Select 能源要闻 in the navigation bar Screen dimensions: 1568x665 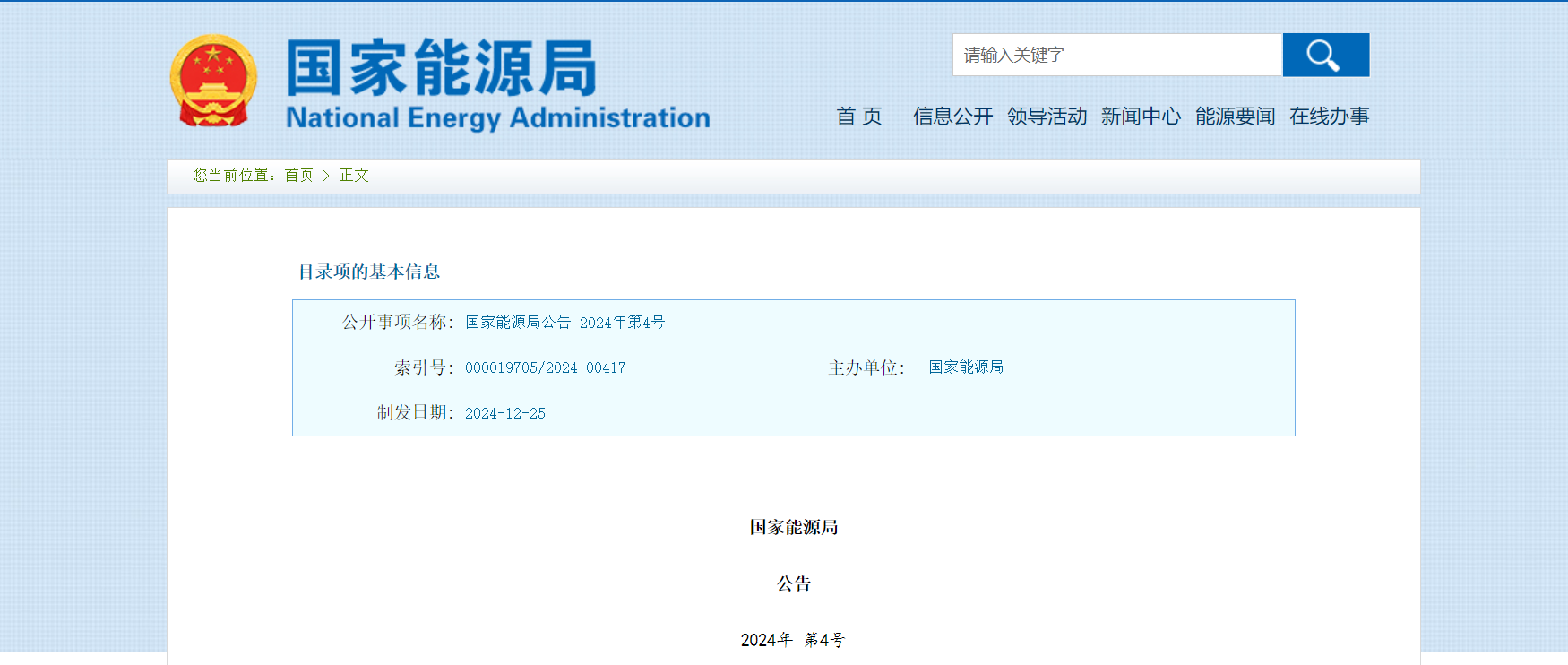click(x=1235, y=117)
